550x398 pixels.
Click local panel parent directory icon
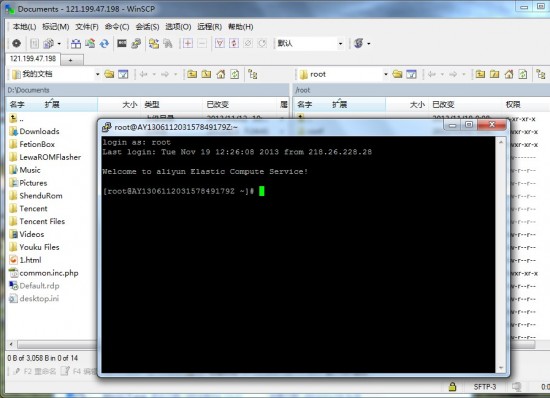point(192,74)
